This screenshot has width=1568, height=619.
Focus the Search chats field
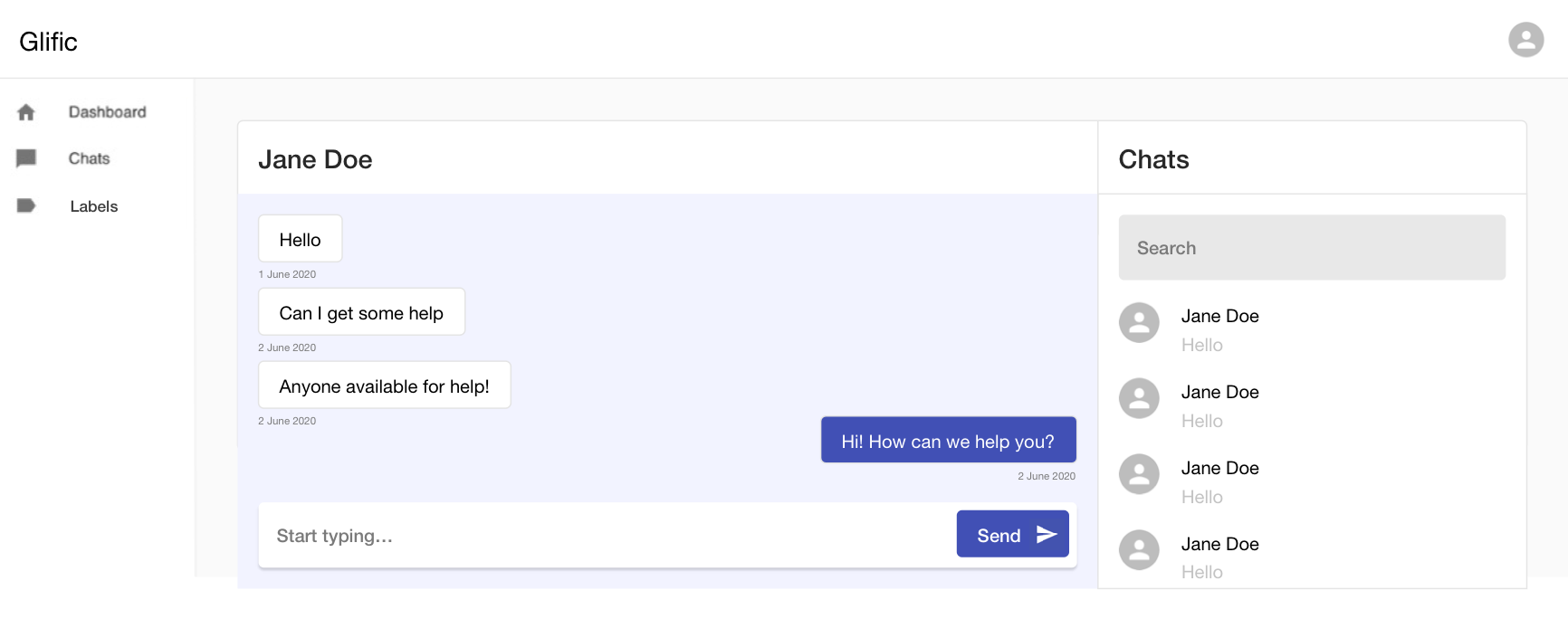1312,247
